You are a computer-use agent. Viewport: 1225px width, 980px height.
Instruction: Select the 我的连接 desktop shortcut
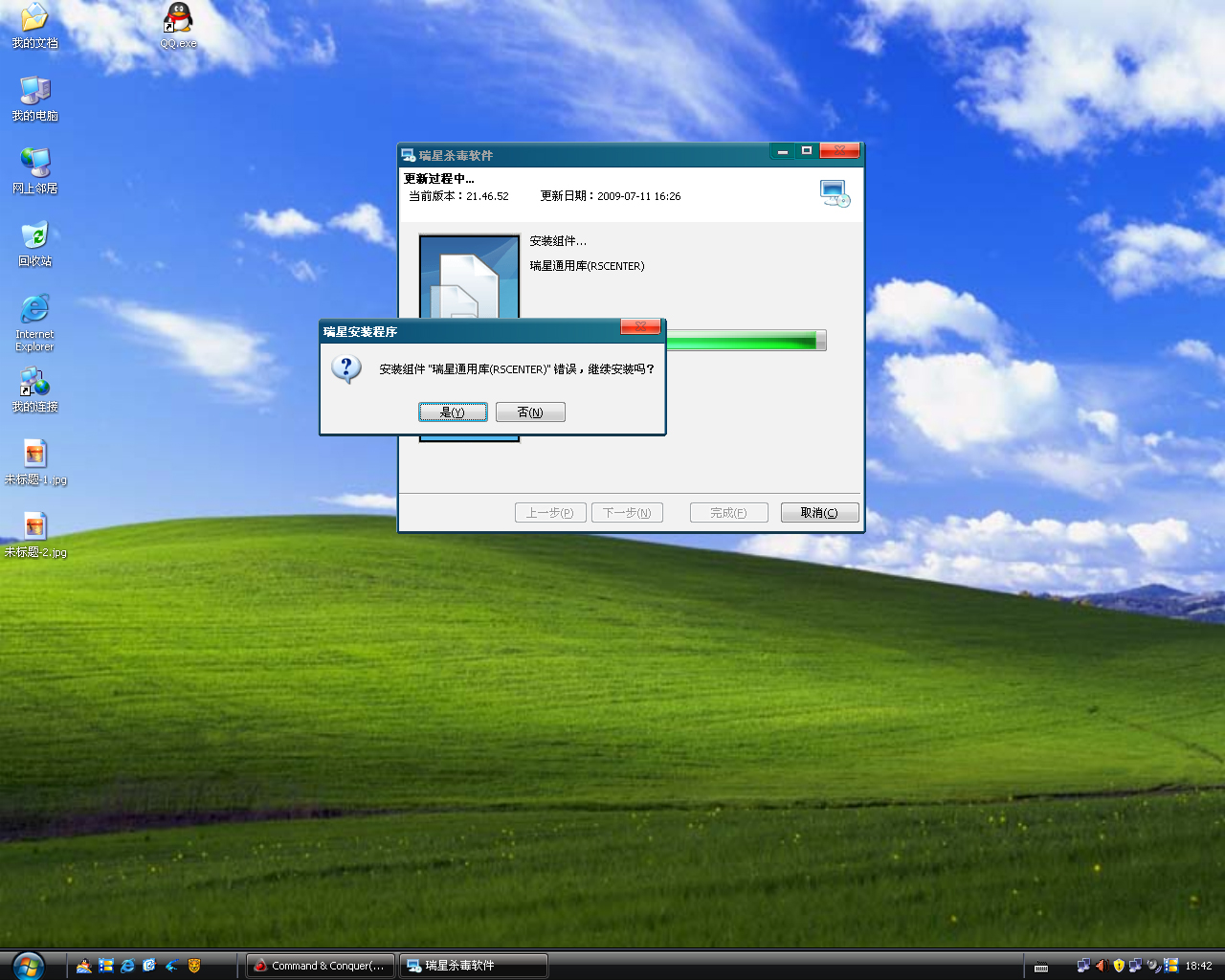click(x=34, y=390)
